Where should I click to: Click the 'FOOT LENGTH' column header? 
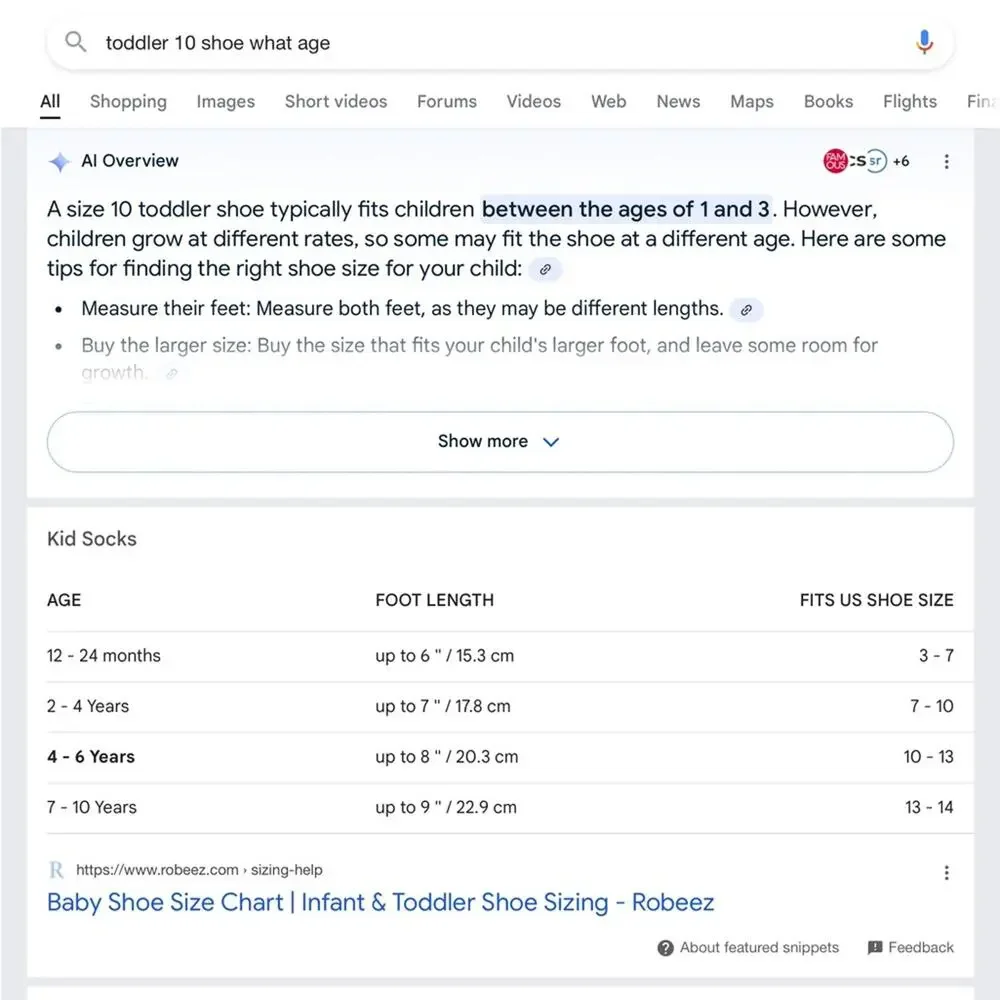click(434, 600)
